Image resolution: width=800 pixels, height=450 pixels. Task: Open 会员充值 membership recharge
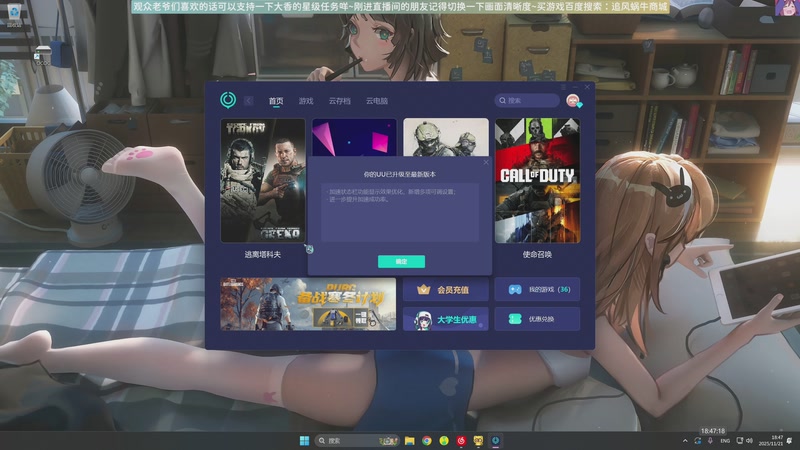tap(445, 289)
